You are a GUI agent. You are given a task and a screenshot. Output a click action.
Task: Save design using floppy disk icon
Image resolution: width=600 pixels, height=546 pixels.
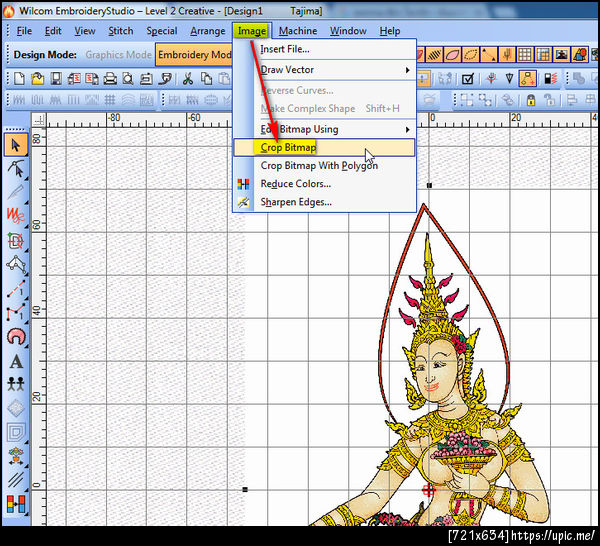(x=56, y=79)
